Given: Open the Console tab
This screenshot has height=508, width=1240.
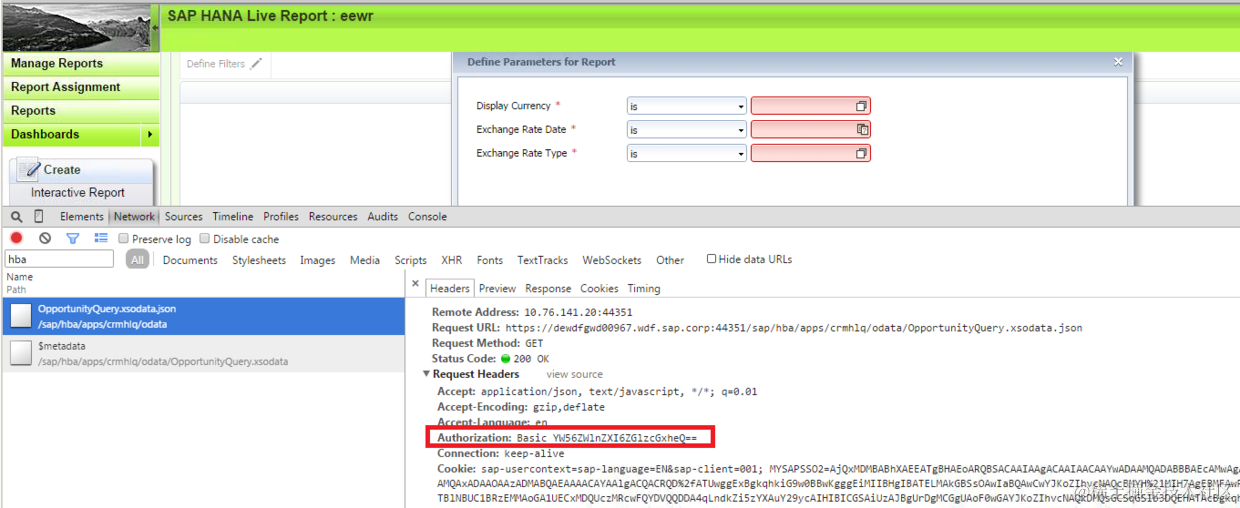Looking at the screenshot, I should pyautogui.click(x=427, y=217).
